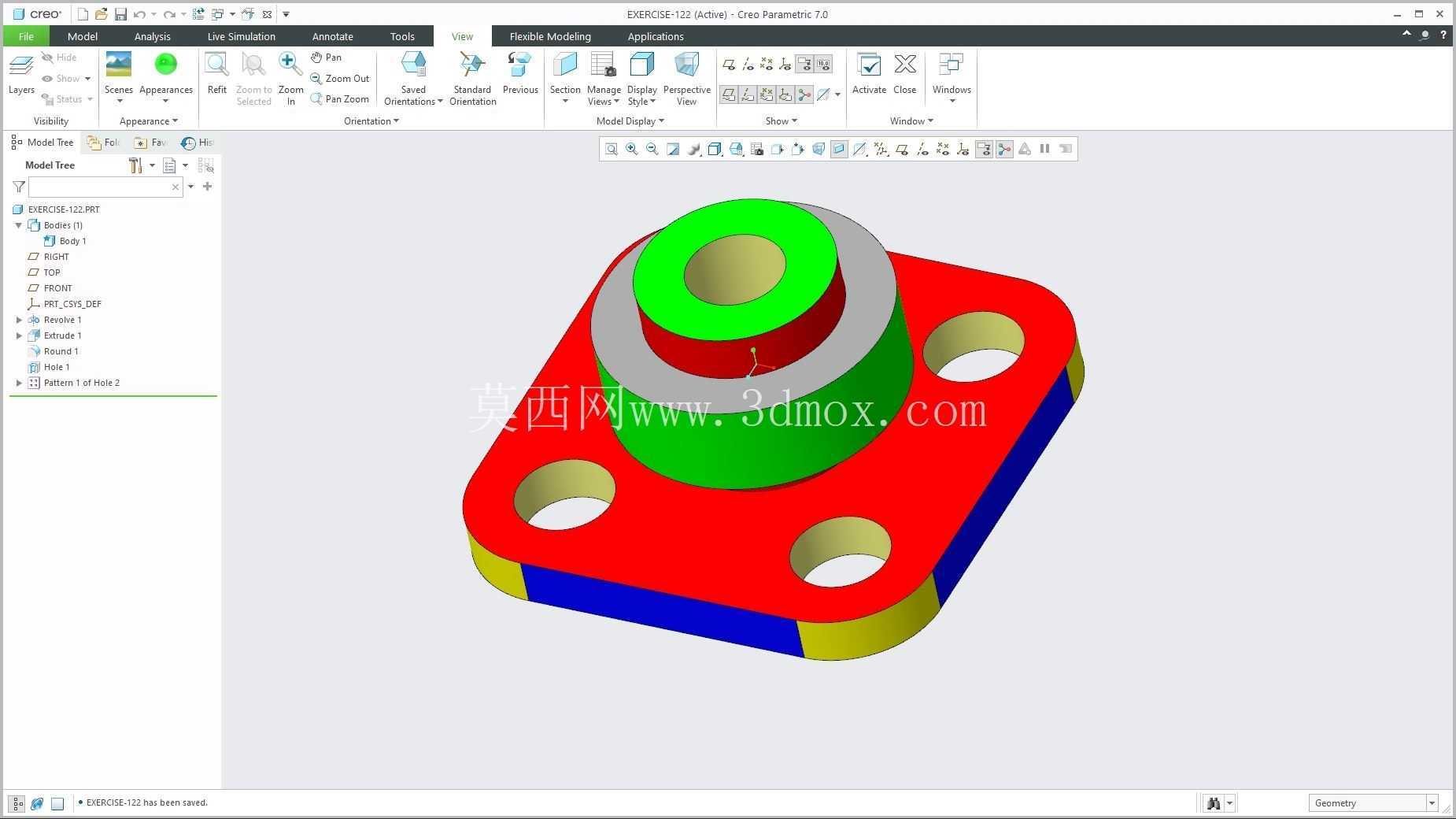Toggle plane display in graphics toolbar
1456x819 pixels.
click(x=902, y=149)
